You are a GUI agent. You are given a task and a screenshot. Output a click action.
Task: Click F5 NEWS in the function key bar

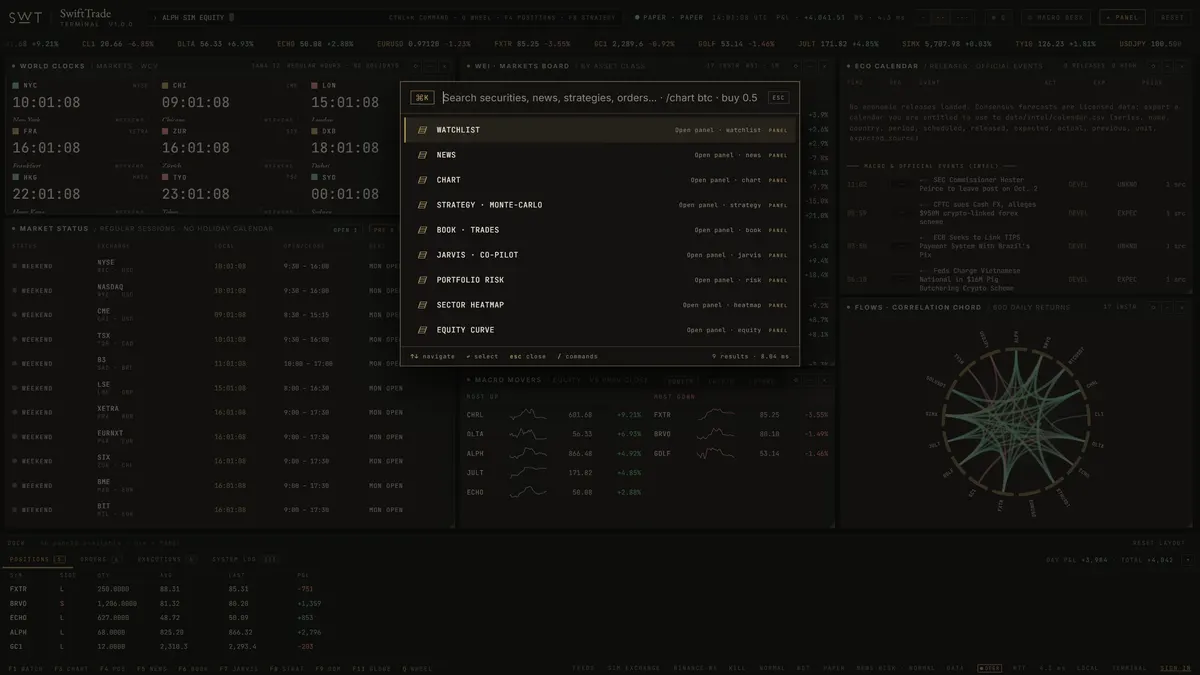152,668
